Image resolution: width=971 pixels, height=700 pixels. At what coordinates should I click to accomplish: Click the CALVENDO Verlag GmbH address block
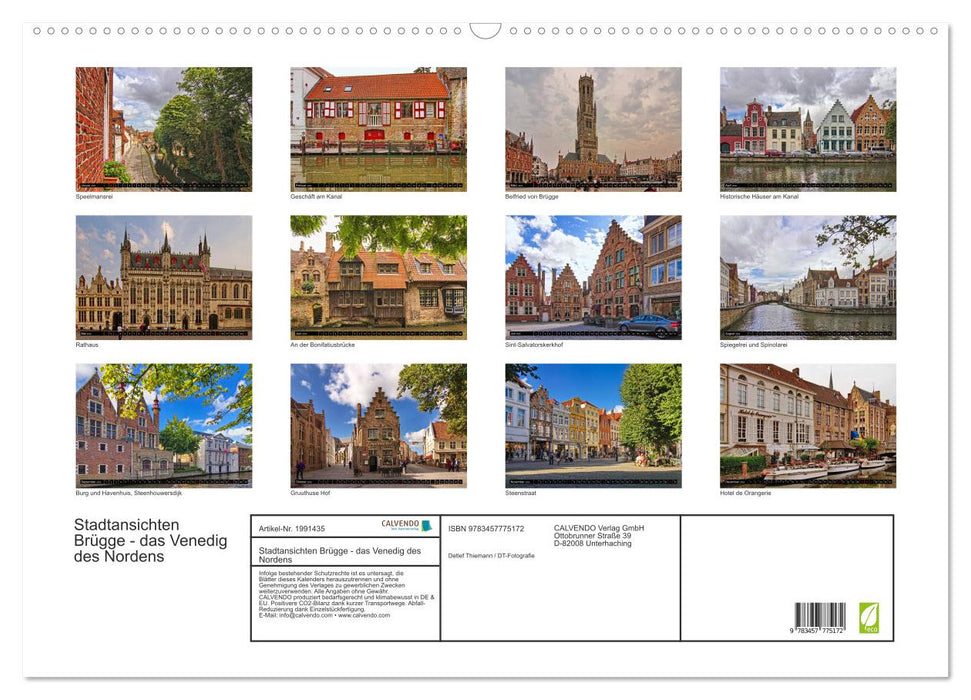[x=600, y=537]
